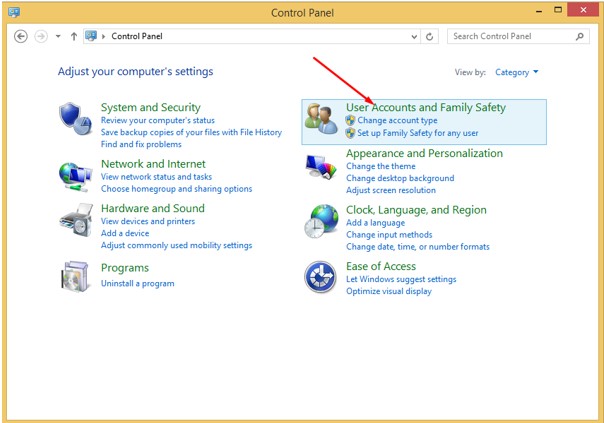
Task: Click Change desktop background
Action: tap(400, 178)
